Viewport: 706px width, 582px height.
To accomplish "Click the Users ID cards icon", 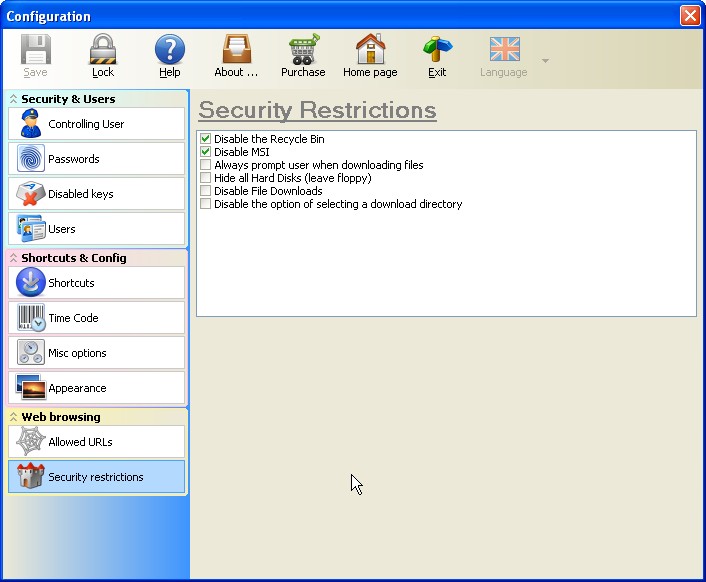I will (31, 229).
